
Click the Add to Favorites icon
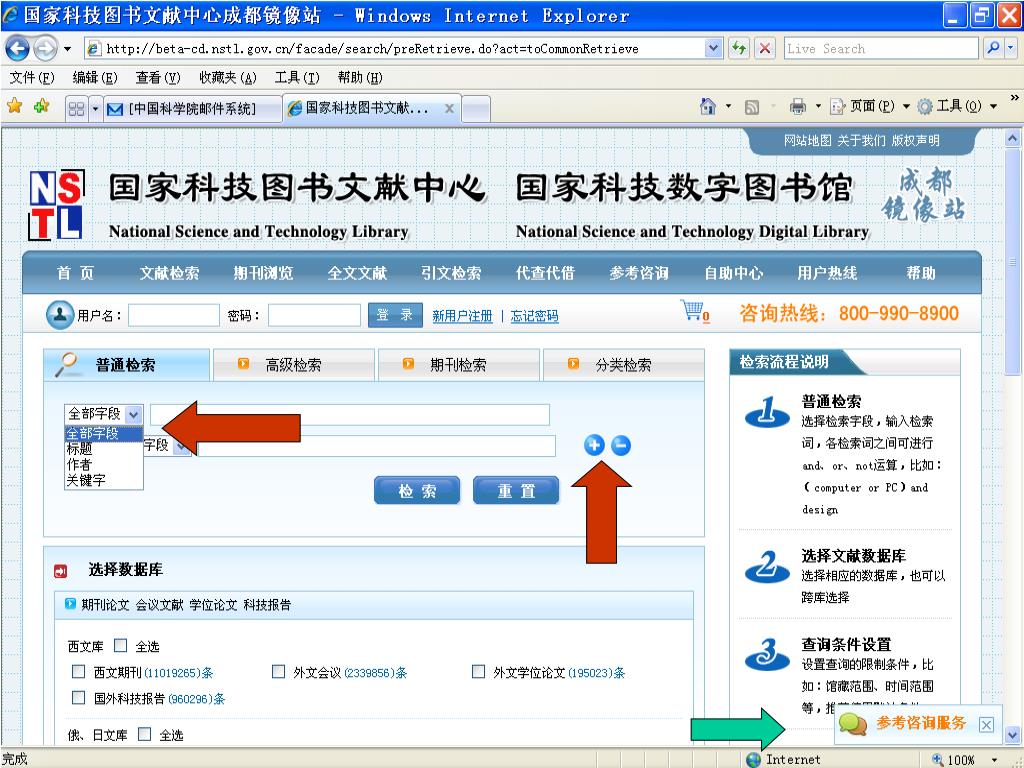(x=41, y=106)
